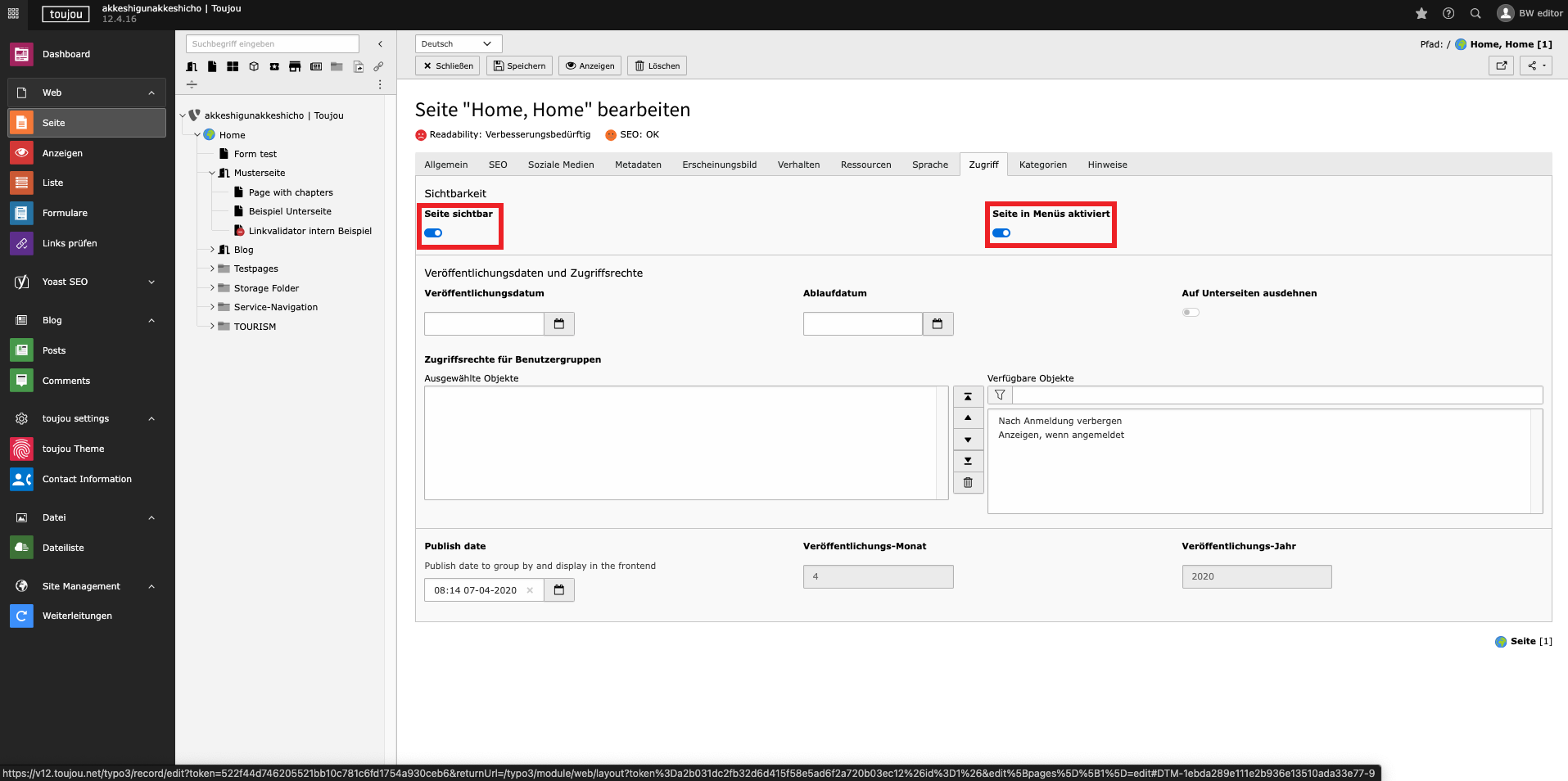Viewport: 1568px width, 781px height.
Task: Open the application grid menu icon
Action: pos(13,13)
